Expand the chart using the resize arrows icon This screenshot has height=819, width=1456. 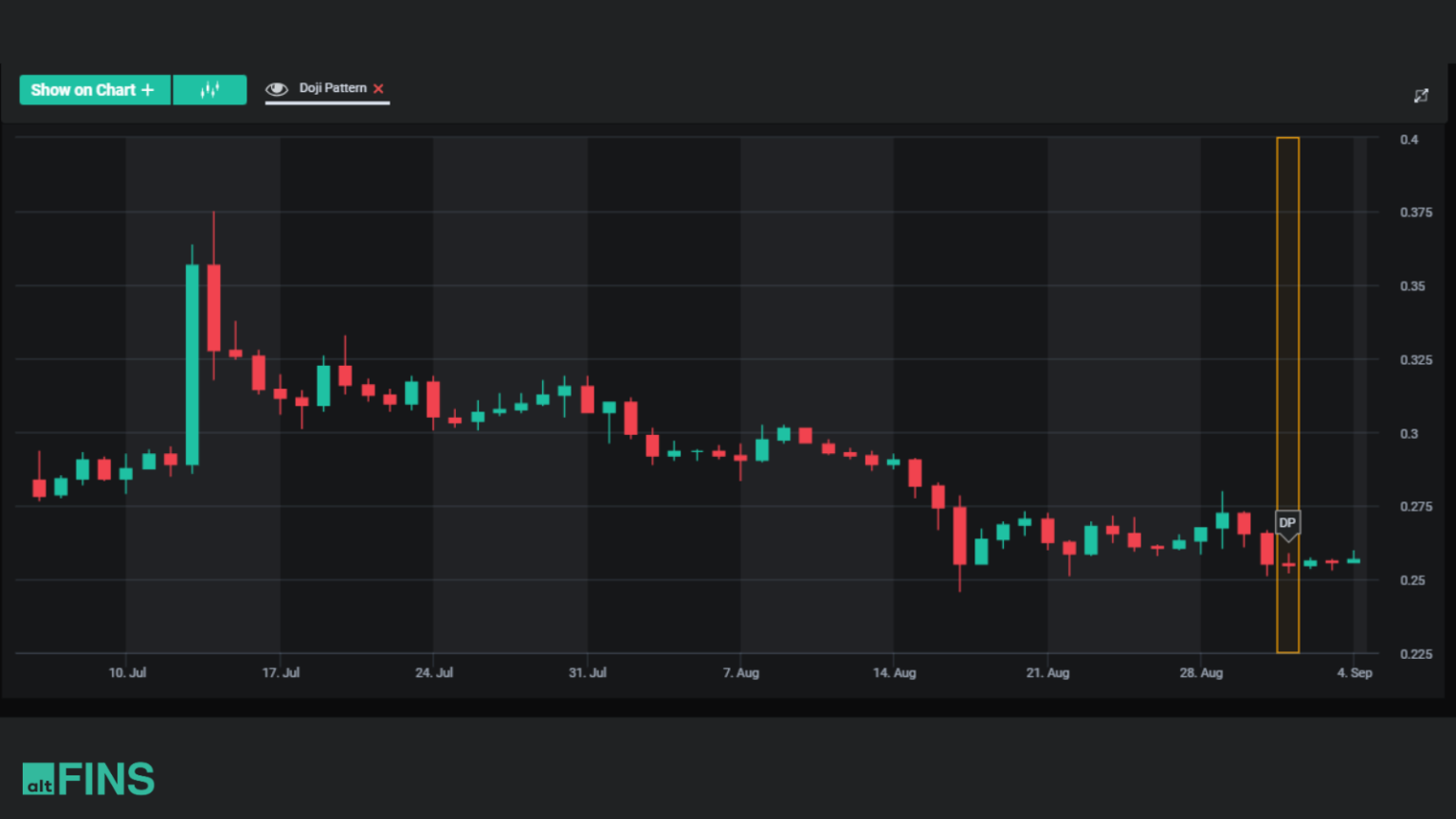pos(1421,95)
